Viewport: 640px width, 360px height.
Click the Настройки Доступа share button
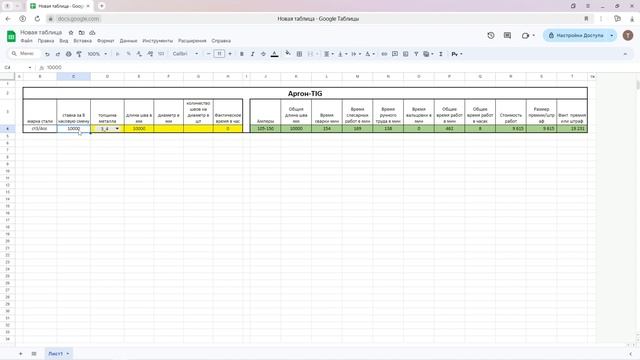point(576,36)
